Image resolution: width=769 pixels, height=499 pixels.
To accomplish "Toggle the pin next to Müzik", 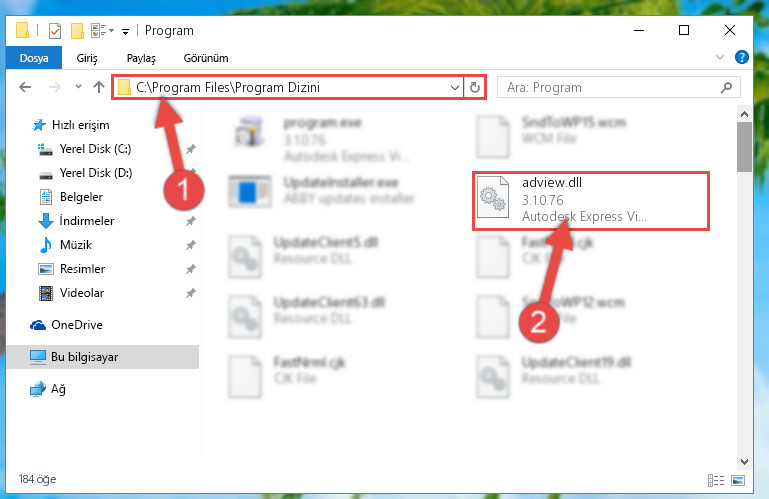I will pyautogui.click(x=191, y=245).
